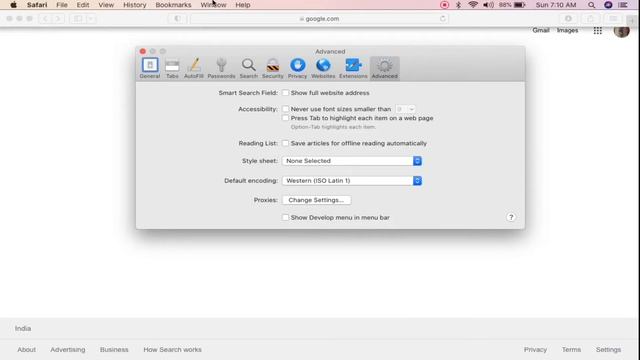This screenshot has height=360, width=640.
Task: Enable Save articles for offline reading automatically
Action: click(285, 143)
